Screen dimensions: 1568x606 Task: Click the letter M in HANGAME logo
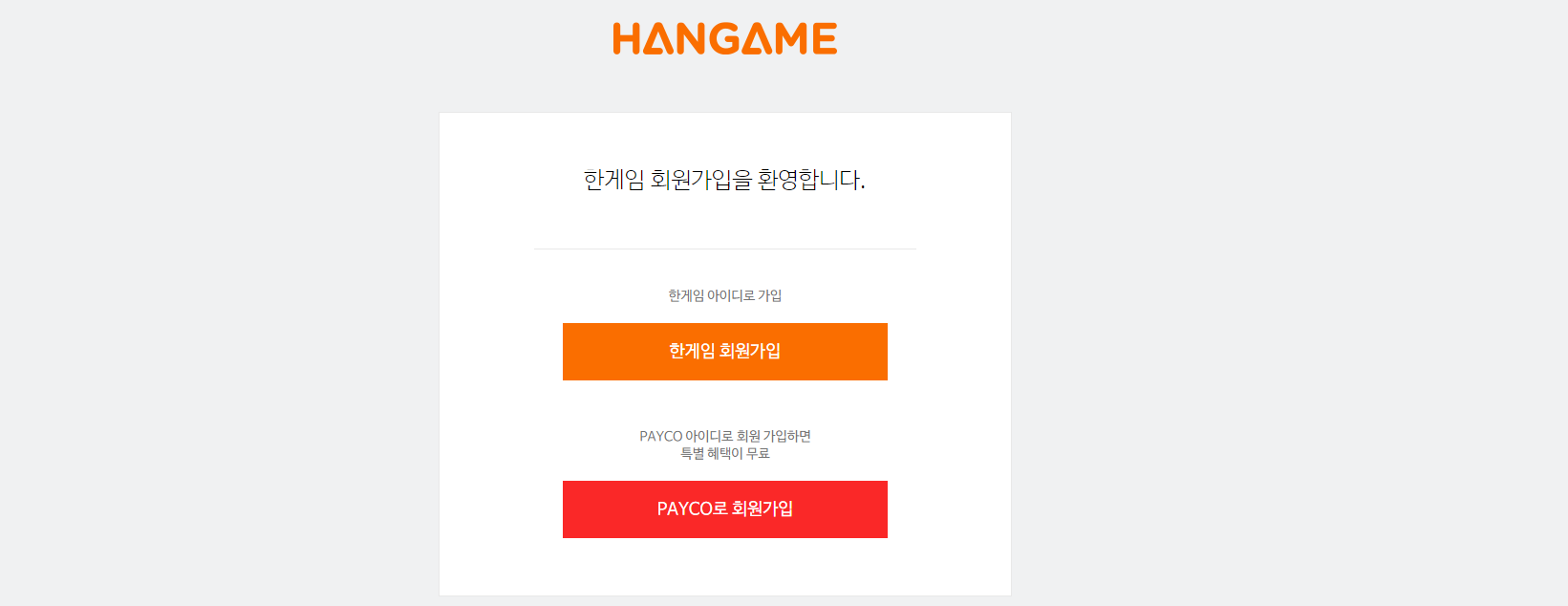(x=791, y=38)
